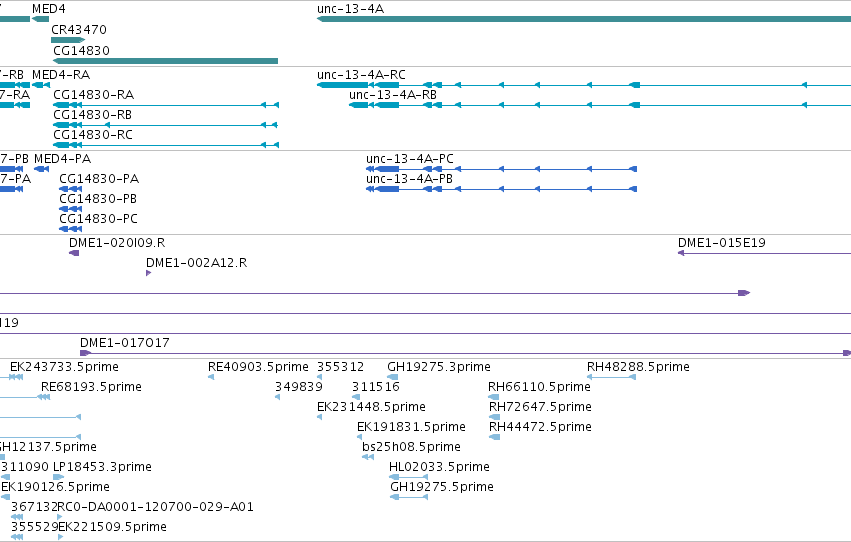Click the 311090 feature label
This screenshot has width=851, height=542.
(25, 467)
